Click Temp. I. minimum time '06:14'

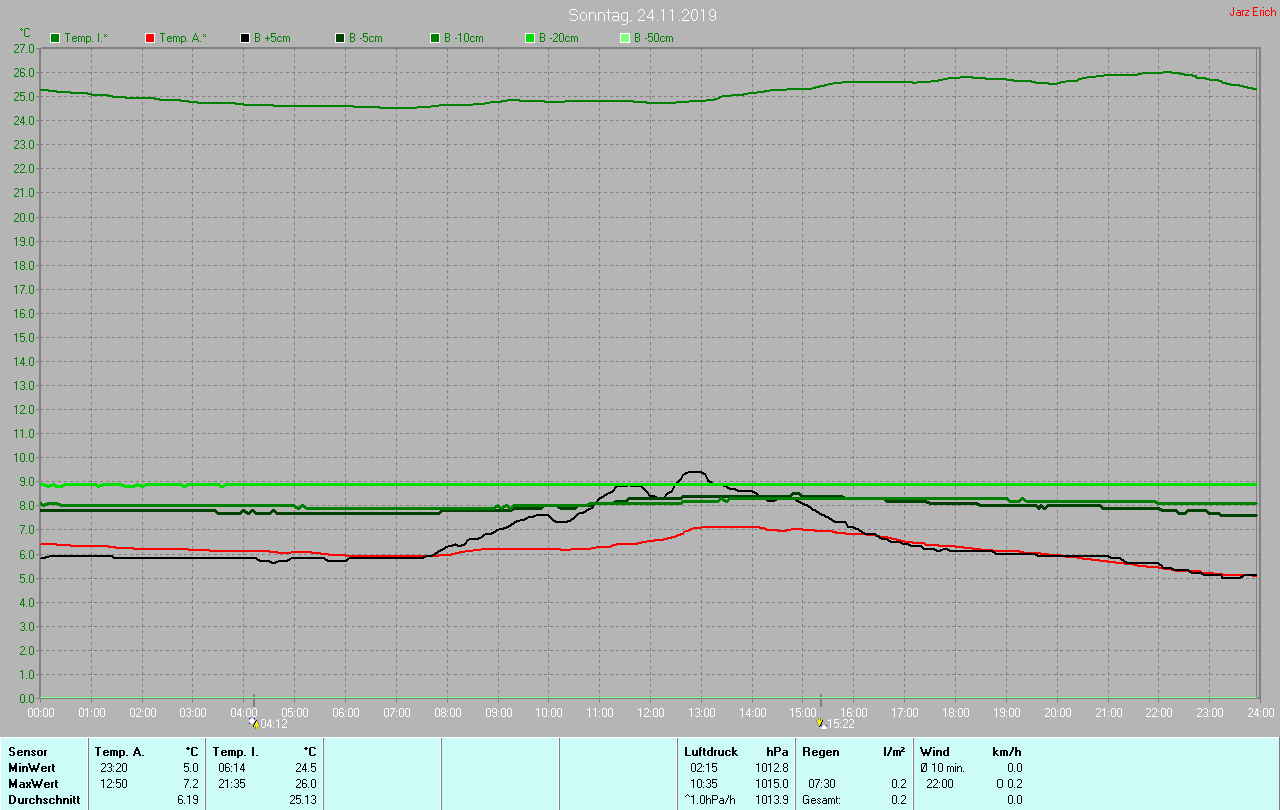point(232,767)
